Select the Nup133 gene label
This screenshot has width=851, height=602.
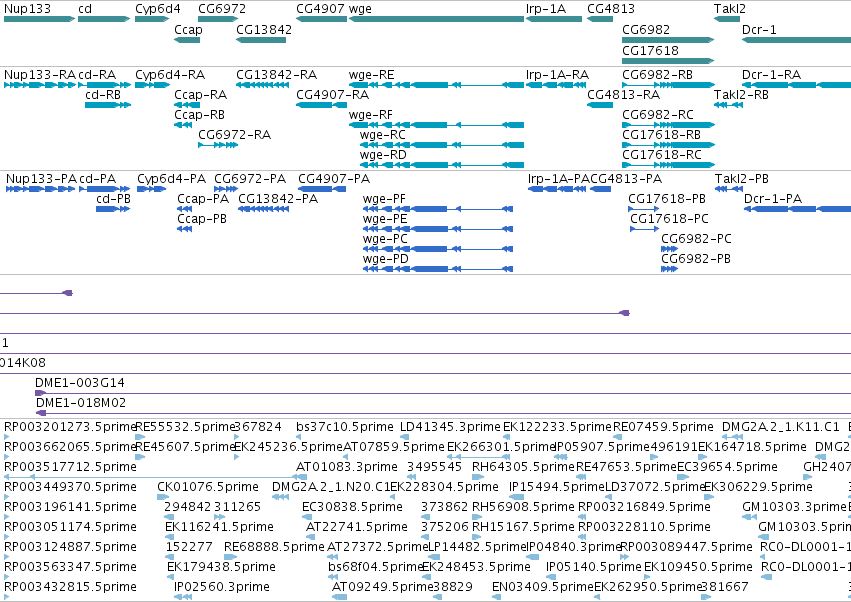coord(28,9)
